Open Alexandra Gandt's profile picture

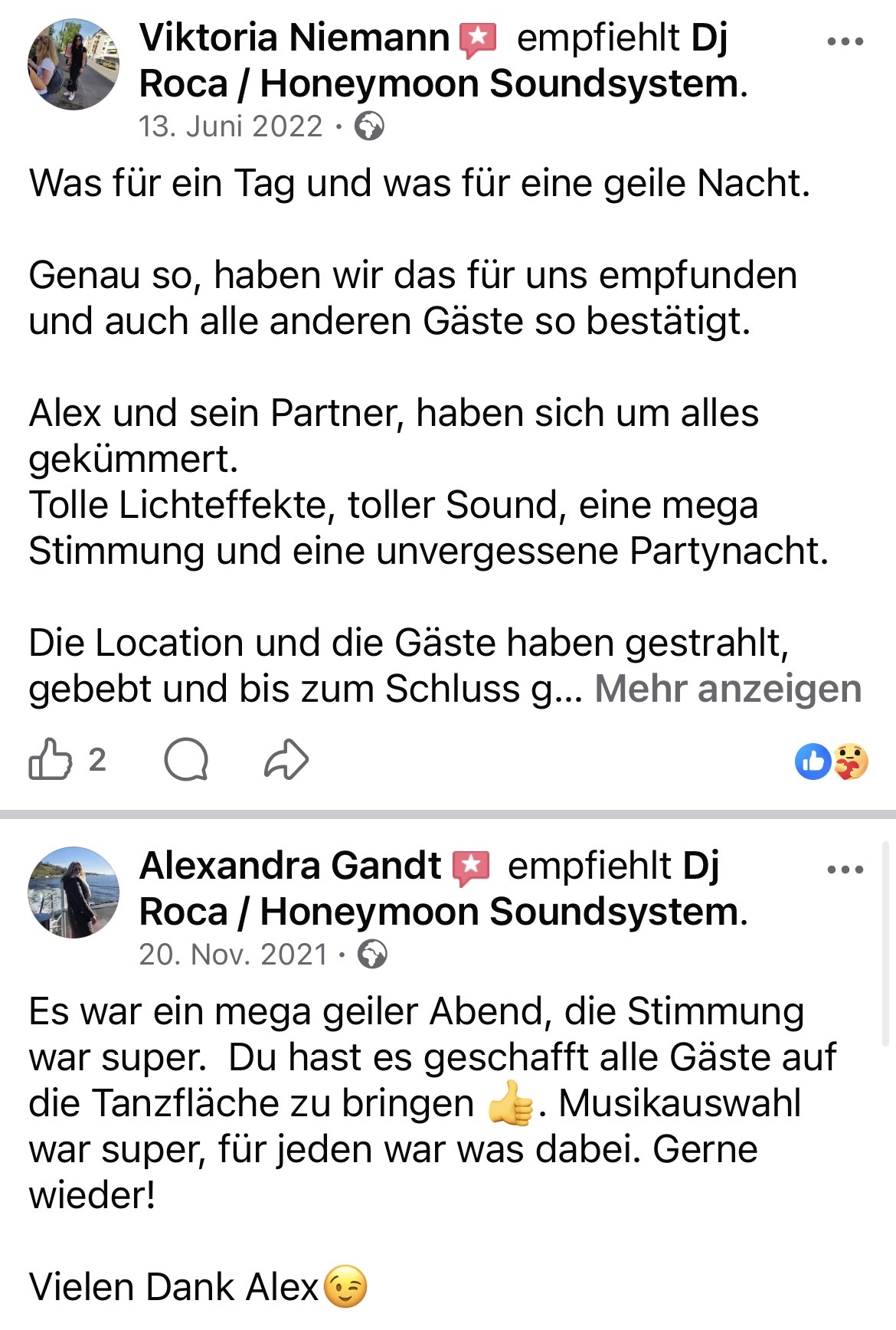click(74, 893)
